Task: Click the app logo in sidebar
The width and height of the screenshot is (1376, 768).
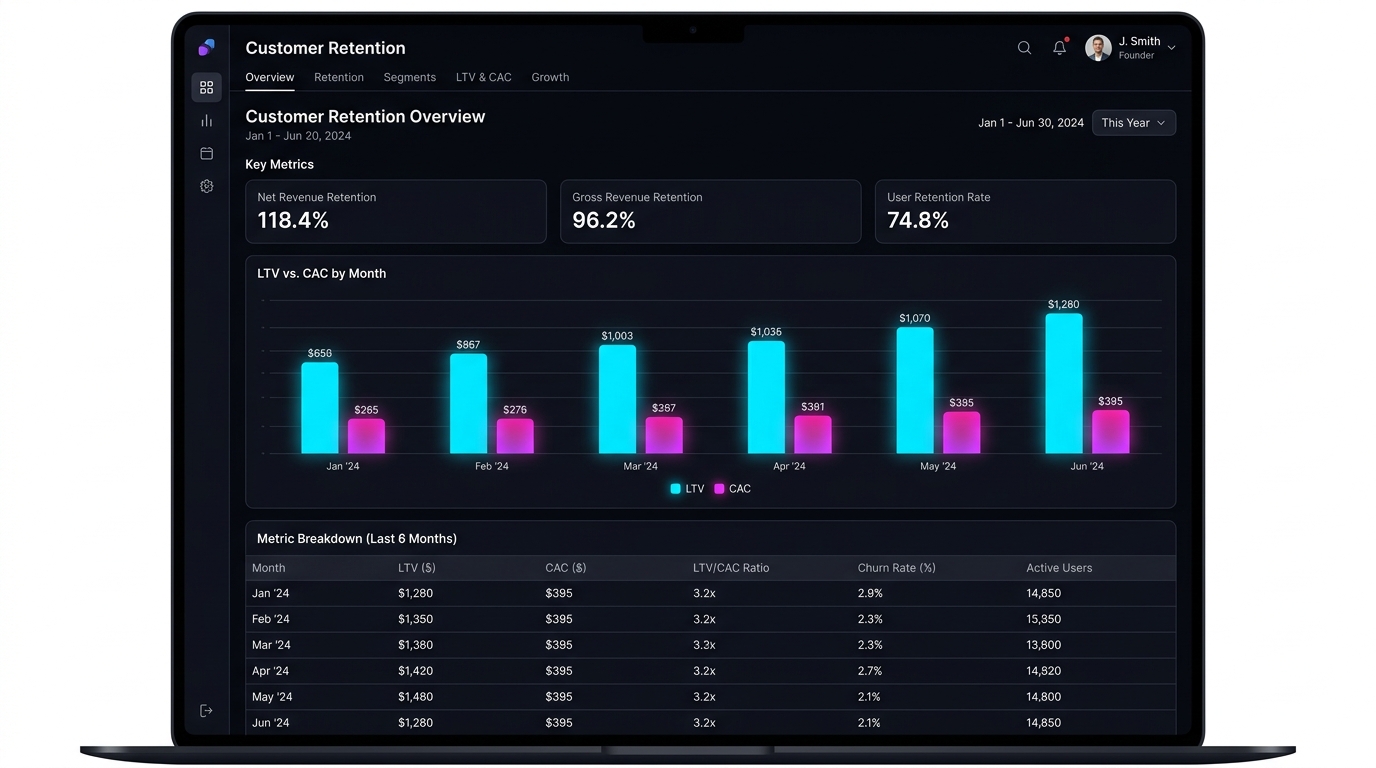Action: [206, 47]
